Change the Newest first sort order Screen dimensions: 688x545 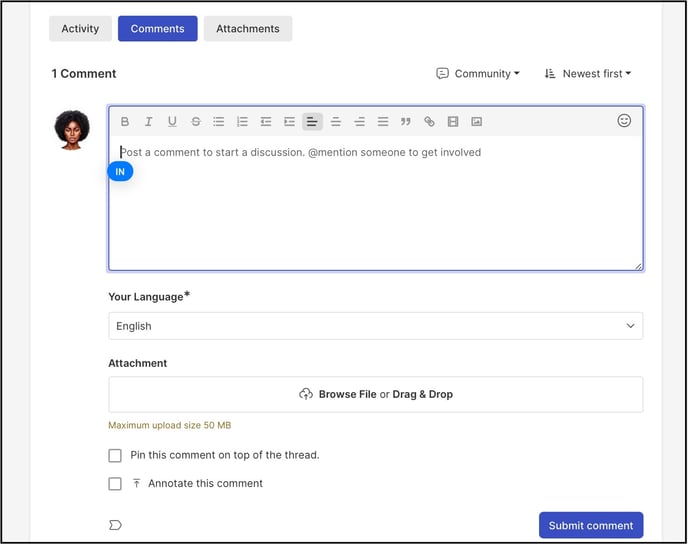coord(588,74)
